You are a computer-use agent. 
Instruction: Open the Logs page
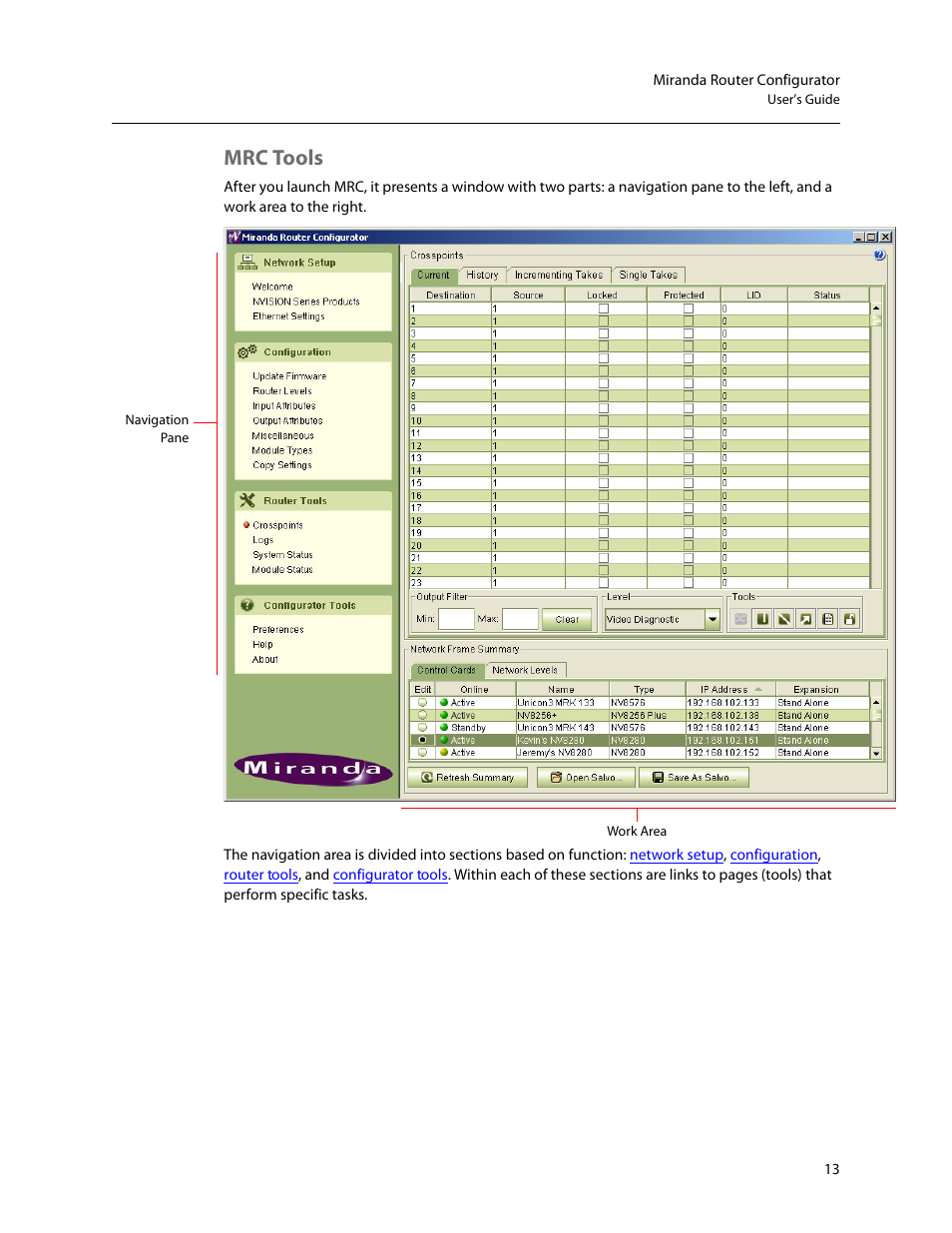(x=262, y=540)
